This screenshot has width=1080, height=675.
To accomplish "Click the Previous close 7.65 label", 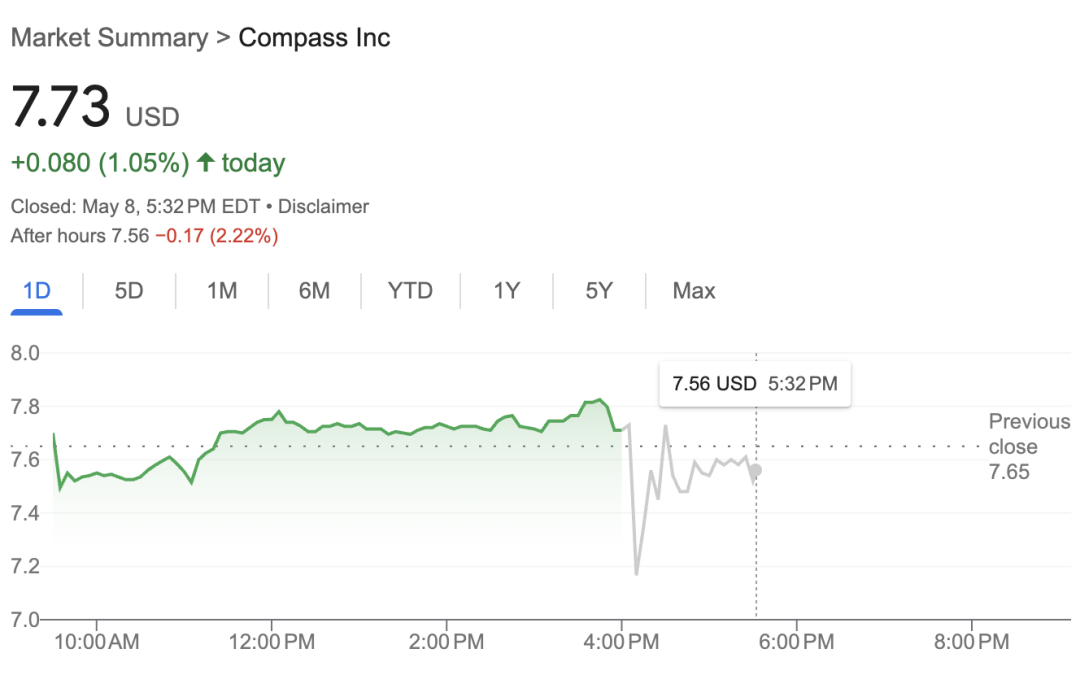I will tap(1028, 446).
